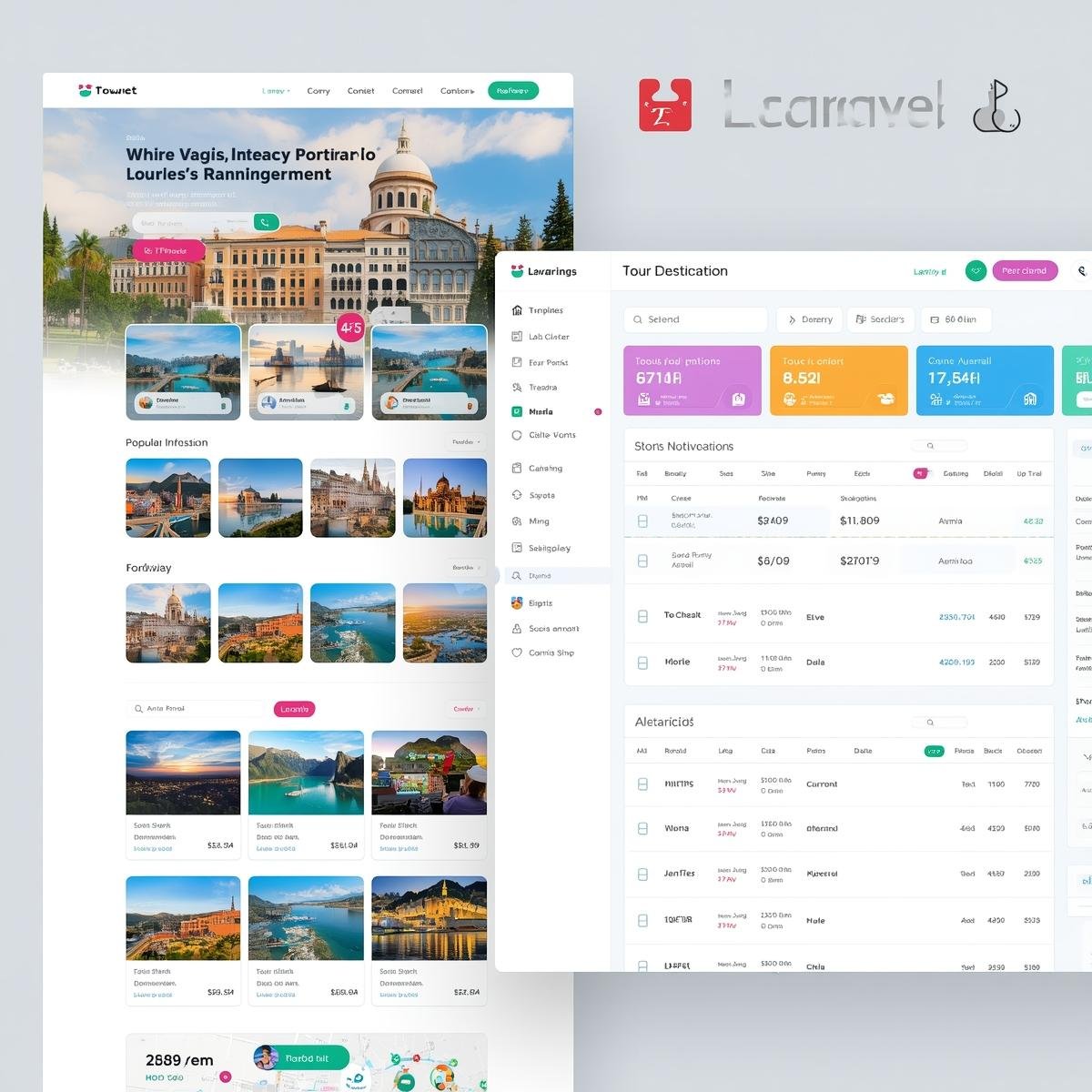Click the orange stat card showing 8.52I
The width and height of the screenshot is (1092, 1092).
(x=838, y=380)
